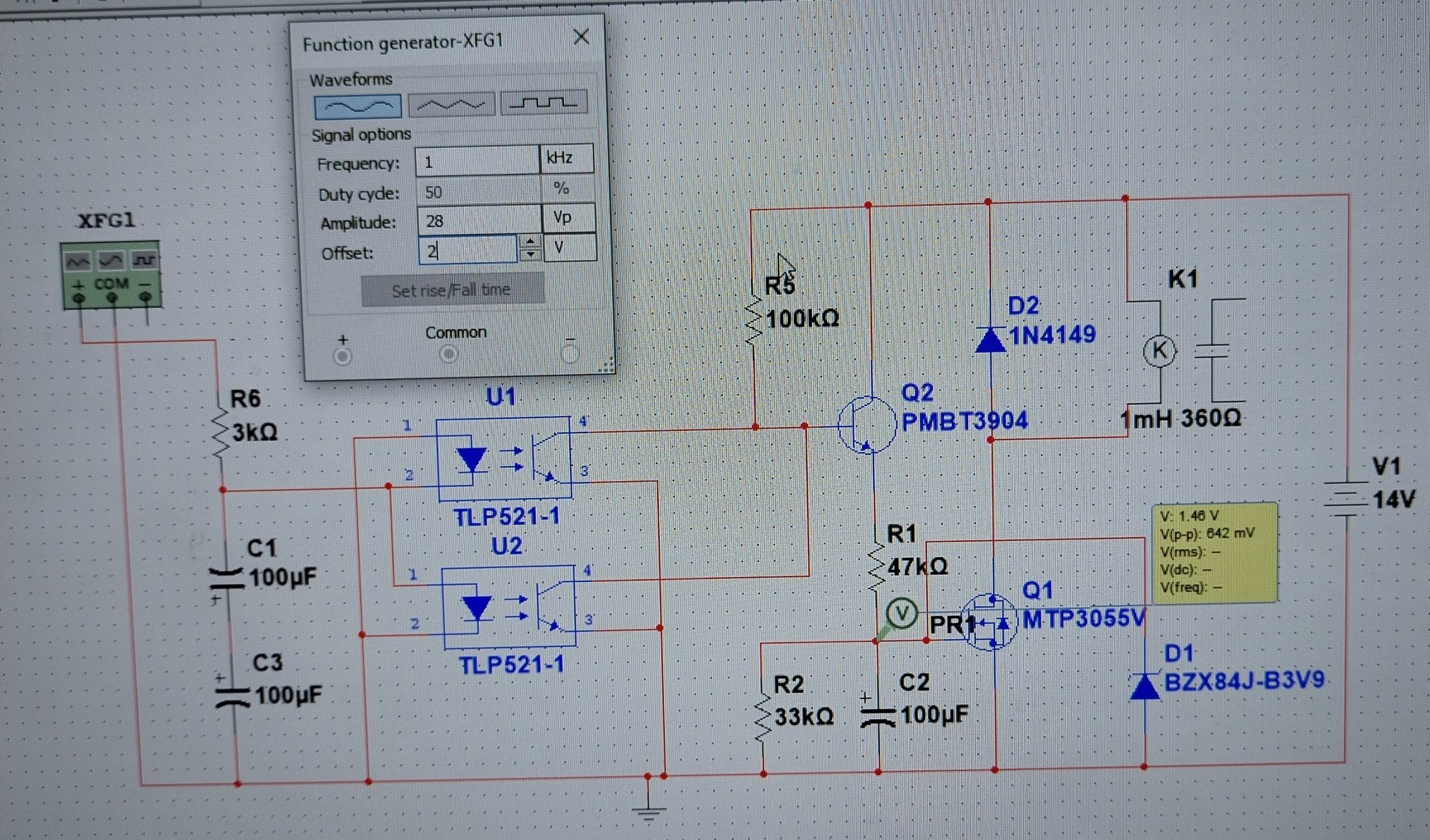1430x840 pixels.
Task: Open the kHz frequency unit dropdown
Action: tap(566, 158)
